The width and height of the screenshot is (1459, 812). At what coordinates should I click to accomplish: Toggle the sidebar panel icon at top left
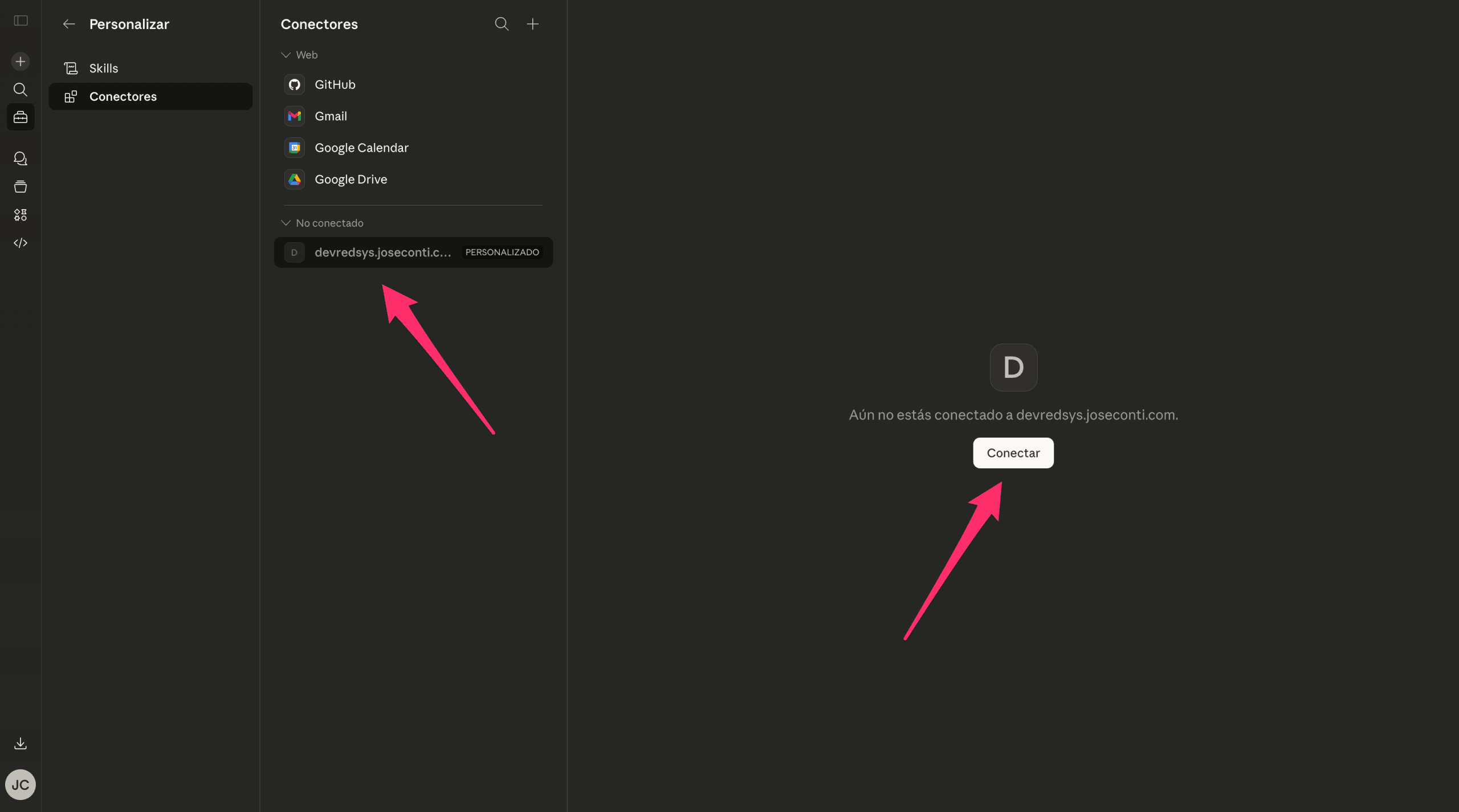coord(21,21)
